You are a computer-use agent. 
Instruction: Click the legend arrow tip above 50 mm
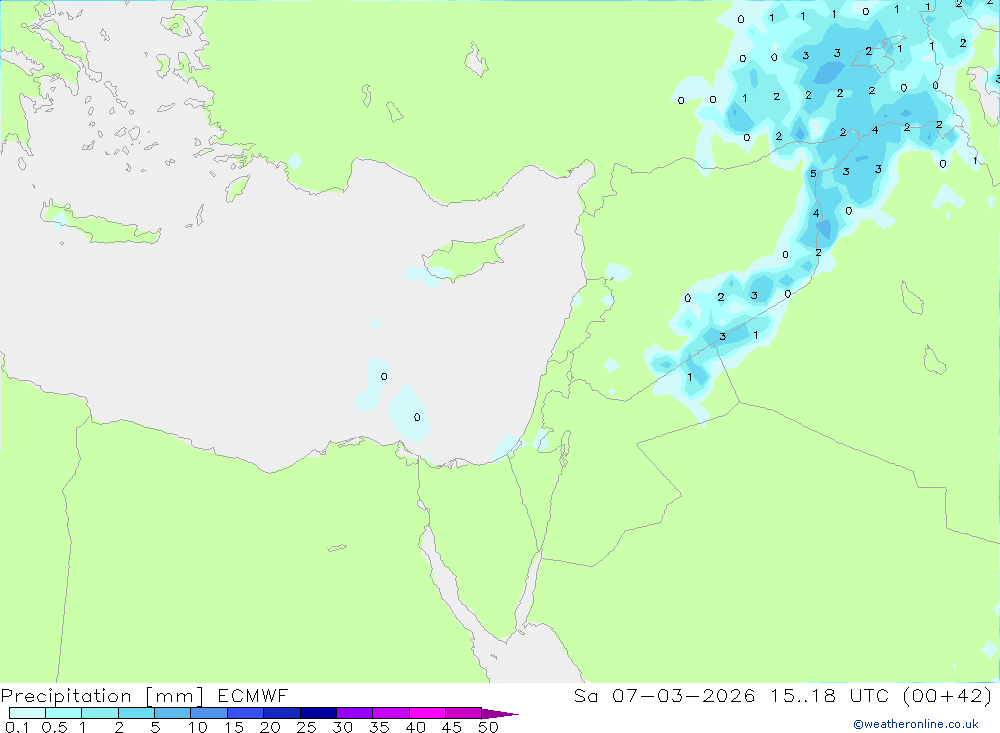500,713
